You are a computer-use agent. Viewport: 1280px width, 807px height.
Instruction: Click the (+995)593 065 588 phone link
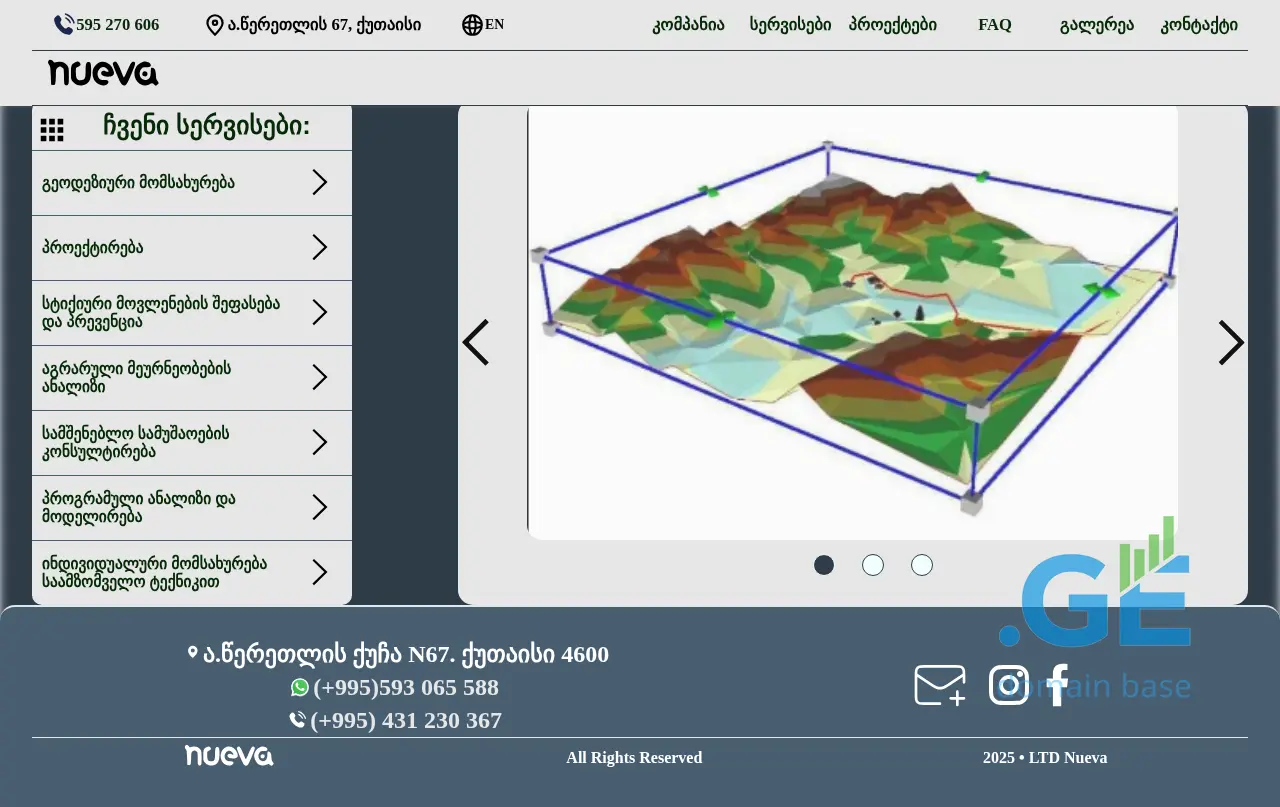405,688
